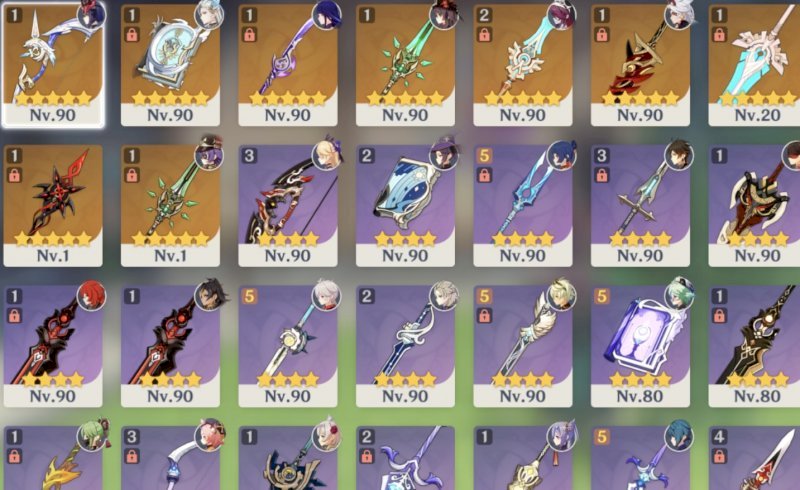Click the lock icon on clock catalyst card
This screenshot has height=490, width=800.
[x=132, y=35]
